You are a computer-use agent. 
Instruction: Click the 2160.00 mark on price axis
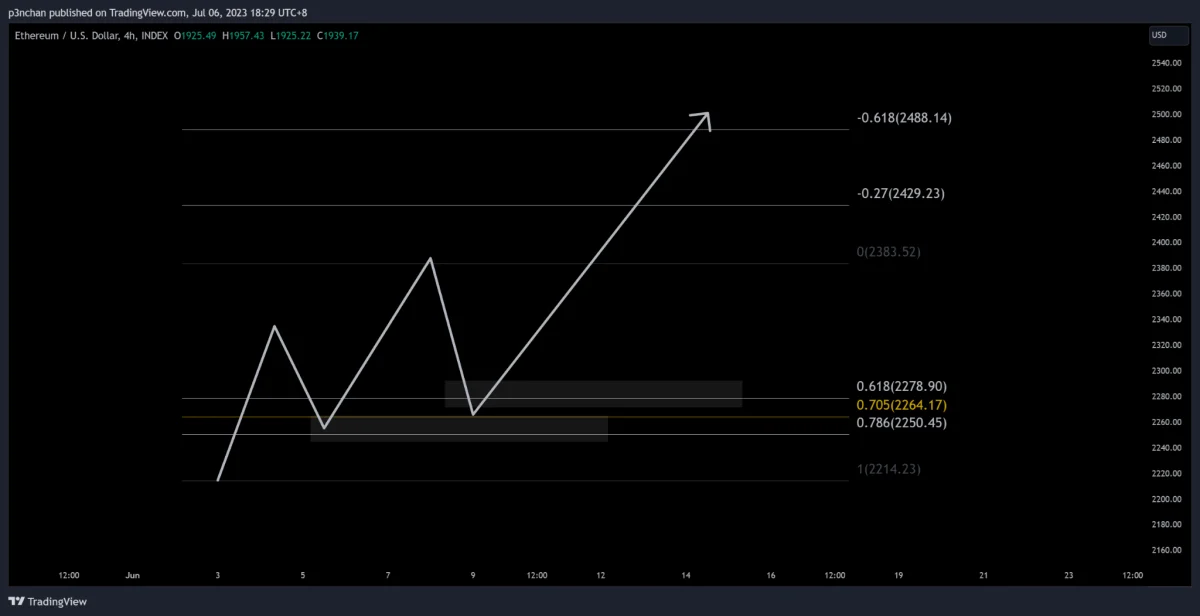[1167, 550]
